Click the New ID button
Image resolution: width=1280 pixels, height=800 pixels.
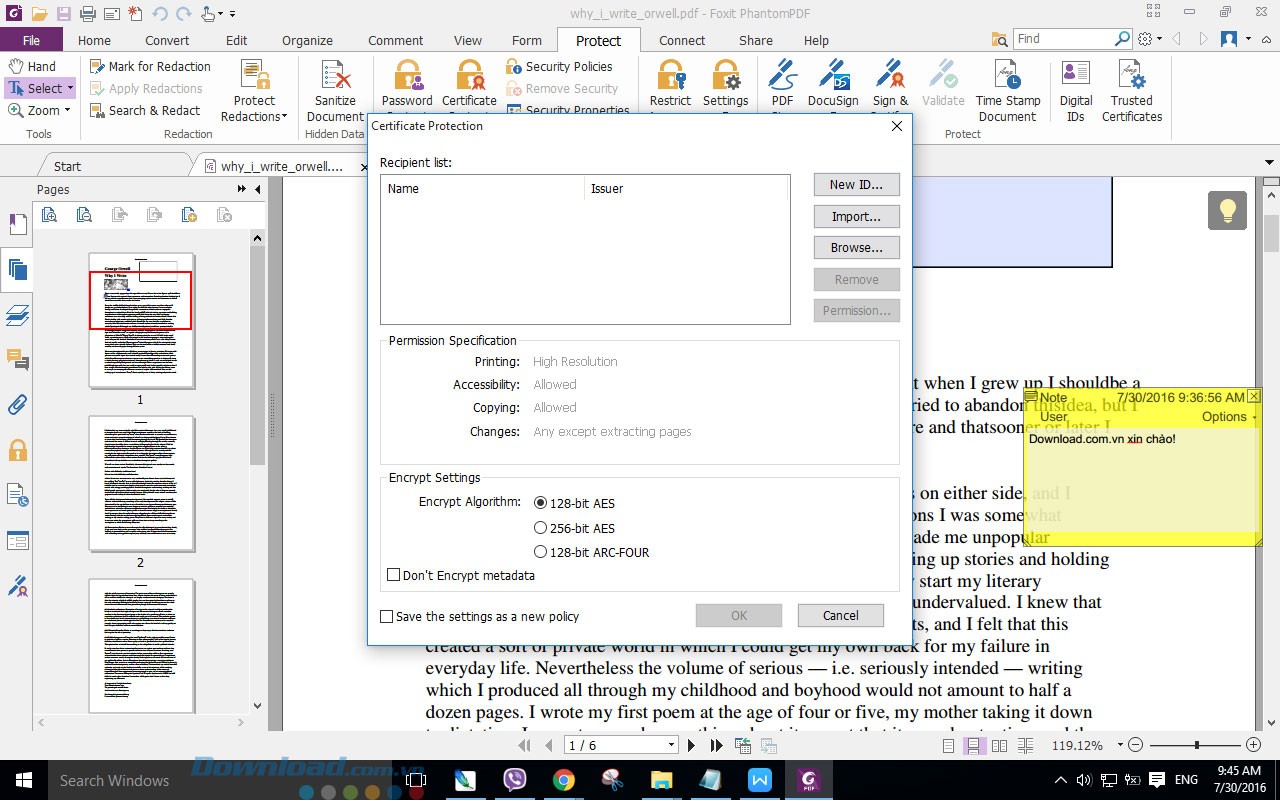pyautogui.click(x=856, y=184)
